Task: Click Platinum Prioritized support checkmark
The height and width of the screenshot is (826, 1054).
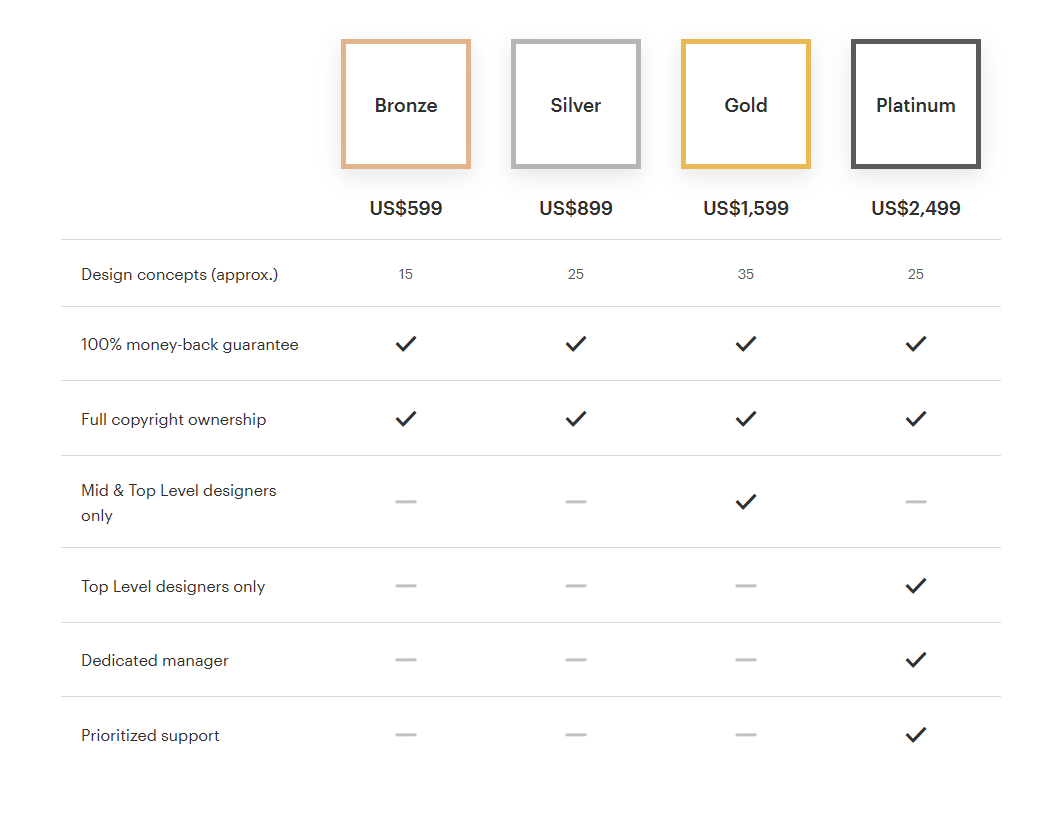Action: 916,735
